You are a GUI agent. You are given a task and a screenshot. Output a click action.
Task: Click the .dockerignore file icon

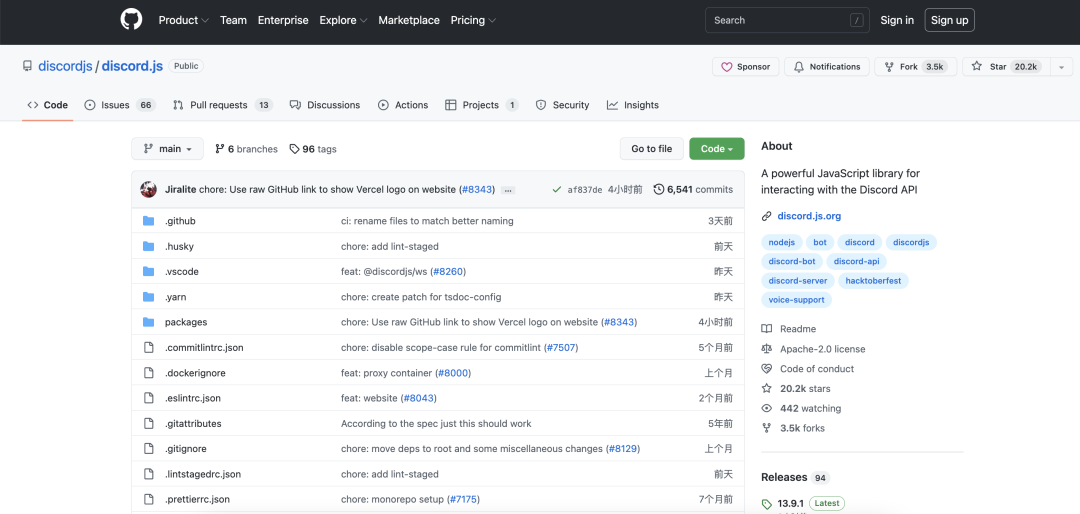click(148, 373)
